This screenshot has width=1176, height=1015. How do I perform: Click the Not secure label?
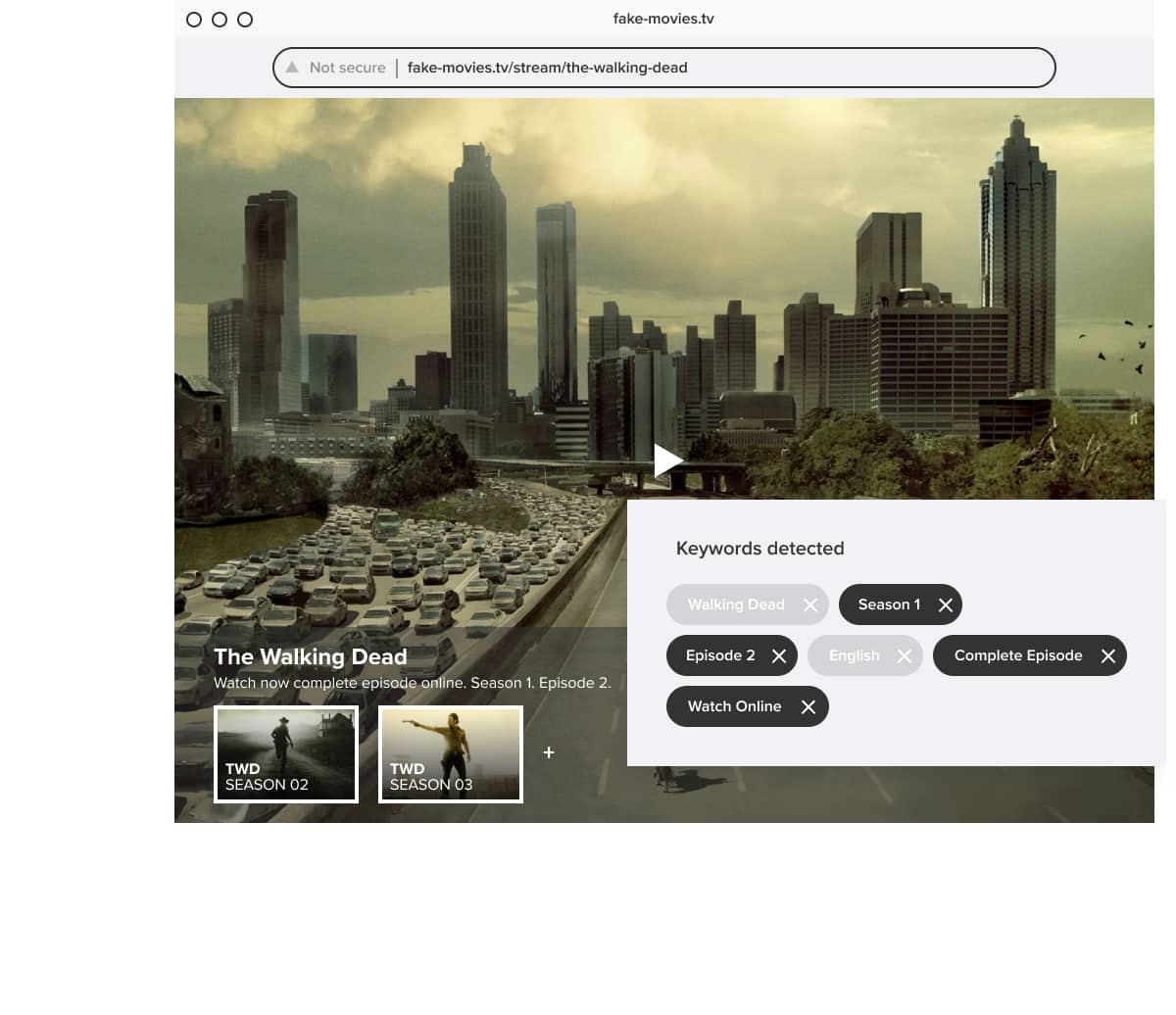(347, 68)
